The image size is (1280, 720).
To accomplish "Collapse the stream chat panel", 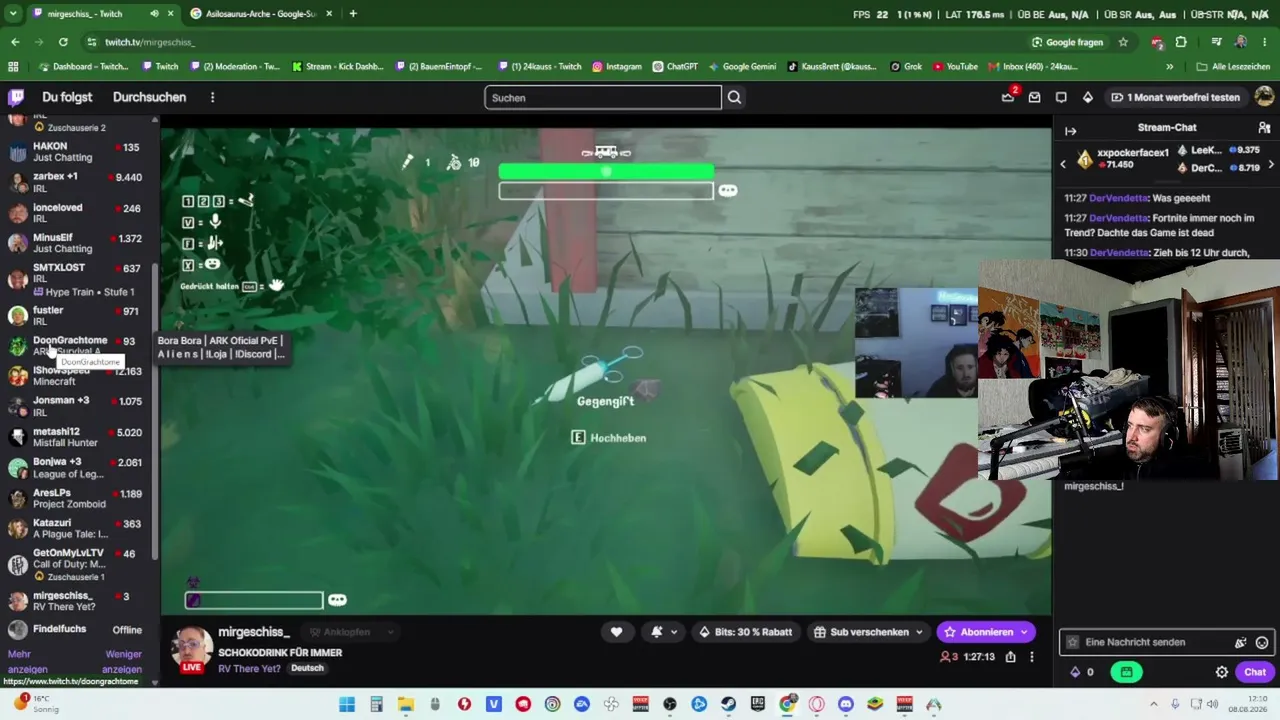I will 1070,131.
